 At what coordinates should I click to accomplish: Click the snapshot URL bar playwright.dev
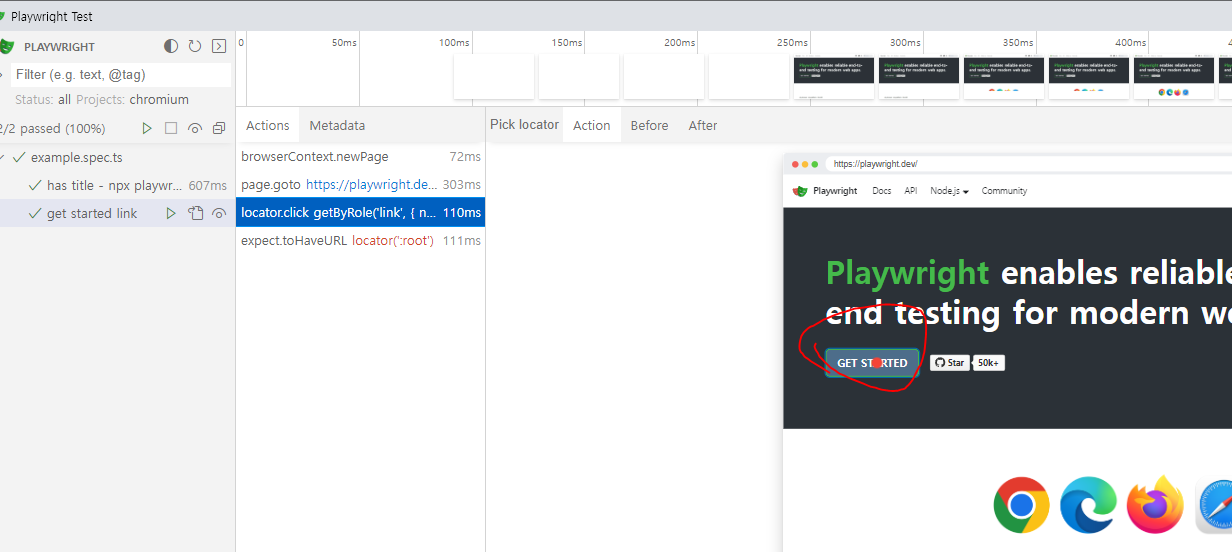(x=1030, y=164)
